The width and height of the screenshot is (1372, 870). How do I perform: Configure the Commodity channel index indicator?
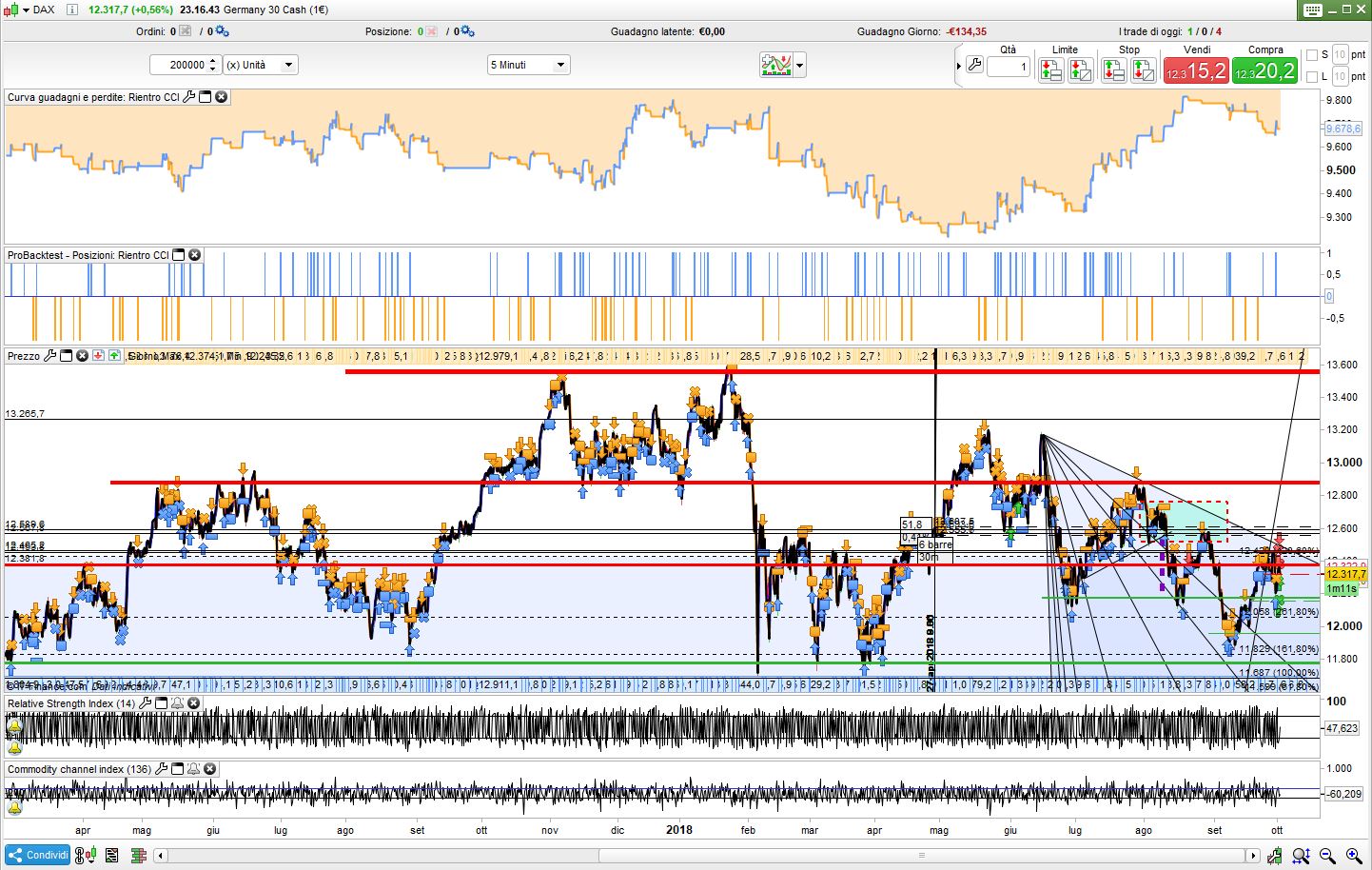[x=161, y=769]
